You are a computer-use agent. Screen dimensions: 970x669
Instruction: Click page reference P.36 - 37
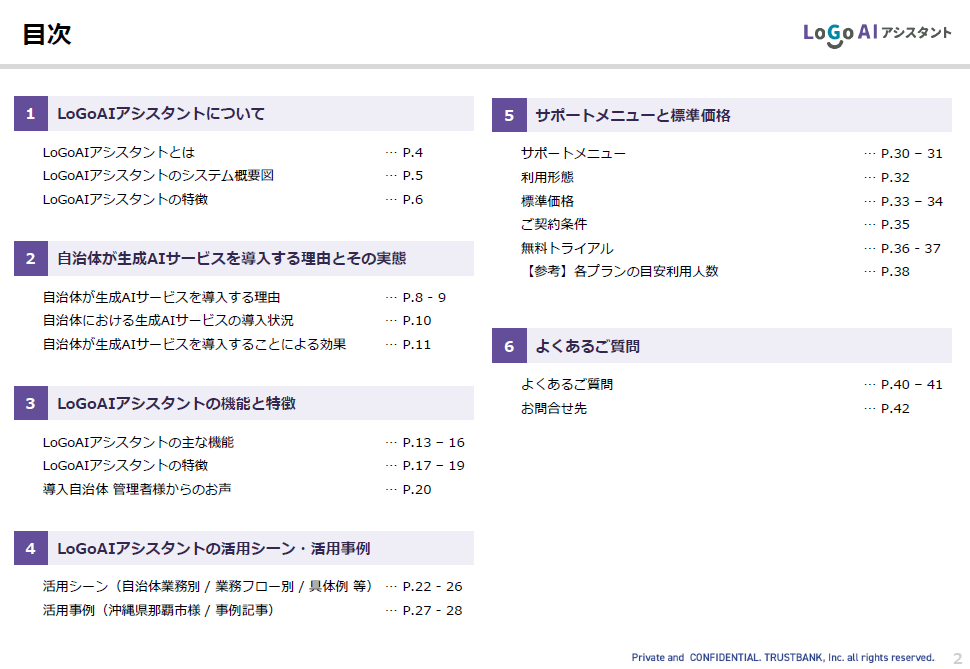pos(911,248)
